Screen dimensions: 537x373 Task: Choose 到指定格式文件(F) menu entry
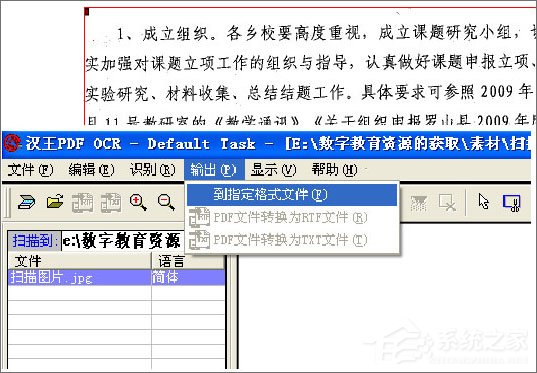[x=292, y=195]
